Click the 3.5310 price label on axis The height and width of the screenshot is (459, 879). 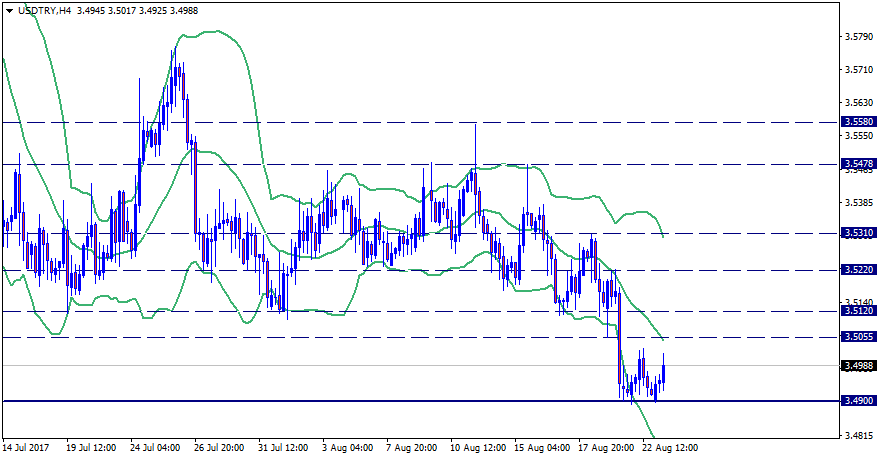point(859,233)
